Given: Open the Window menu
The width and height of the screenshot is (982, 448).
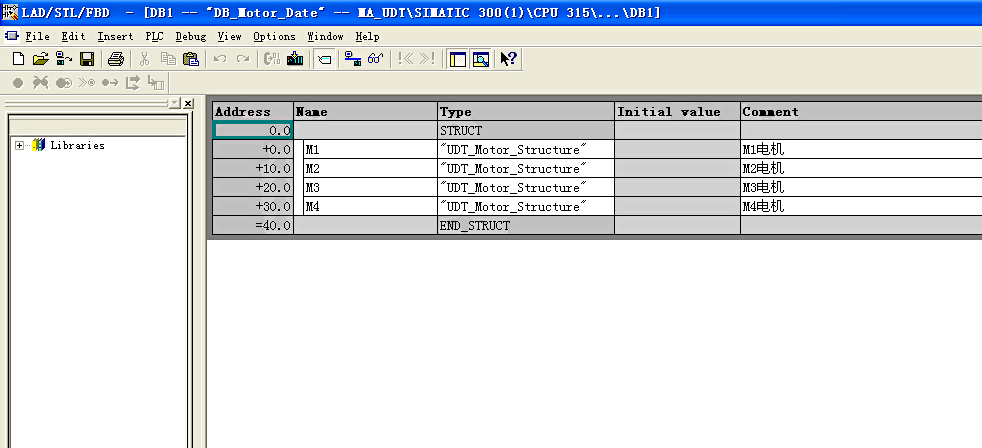Looking at the screenshot, I should pos(325,36).
